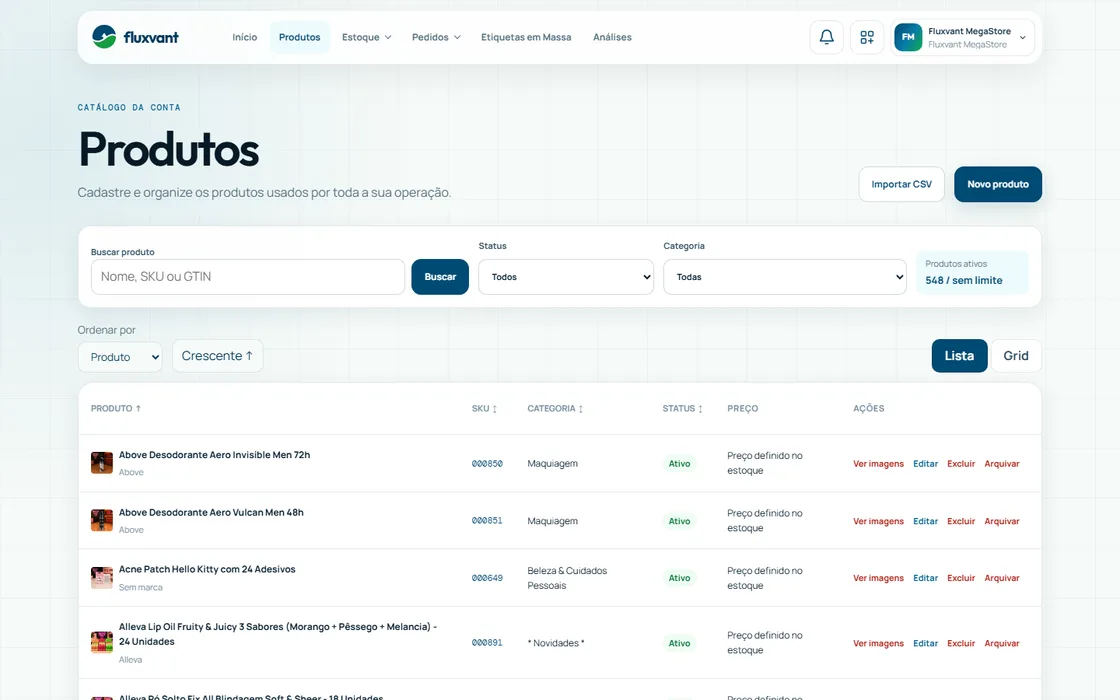Click Arquivar for Alleva Lip Oil product

point(1001,644)
